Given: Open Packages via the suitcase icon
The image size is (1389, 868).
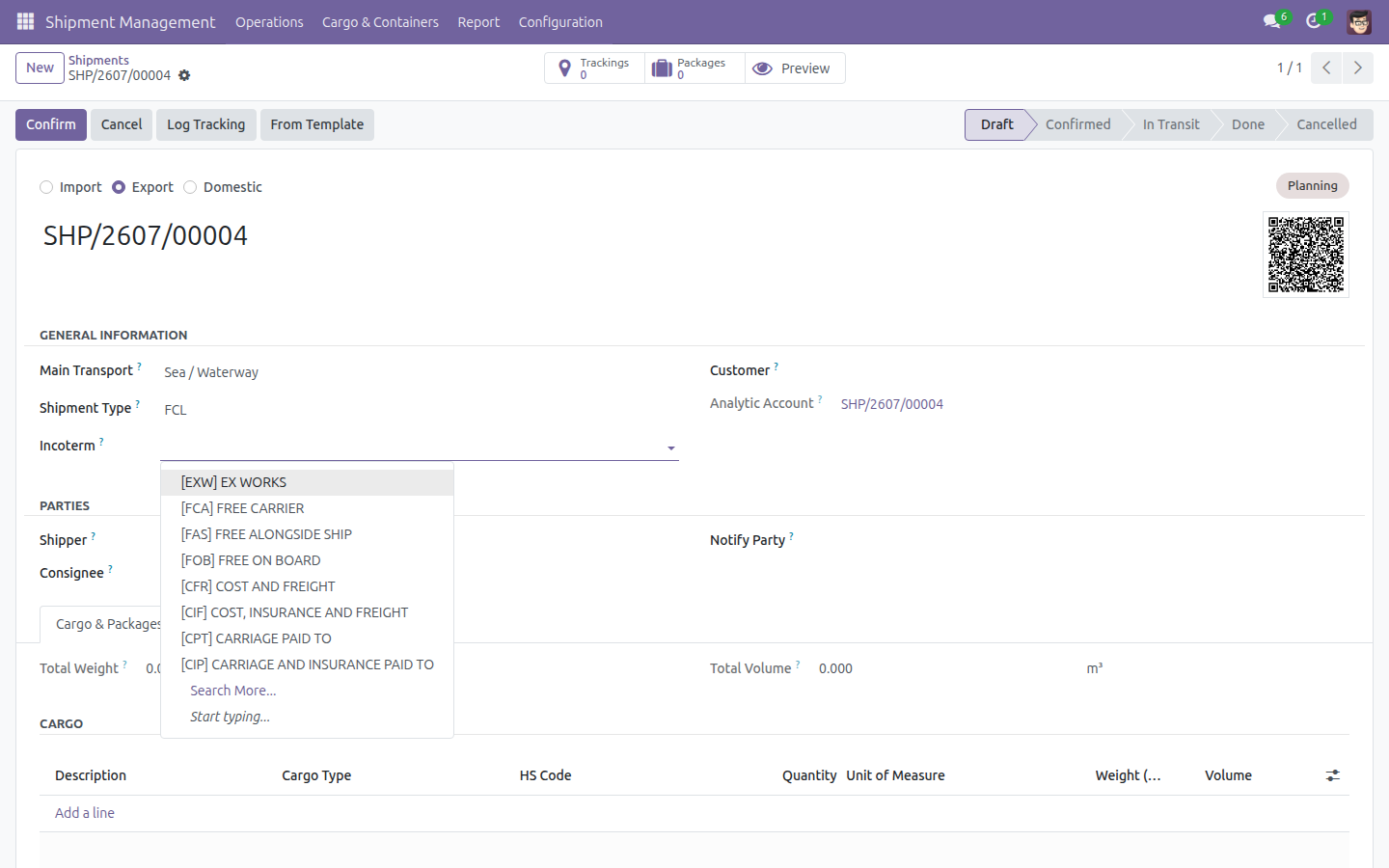Looking at the screenshot, I should pyautogui.click(x=662, y=68).
